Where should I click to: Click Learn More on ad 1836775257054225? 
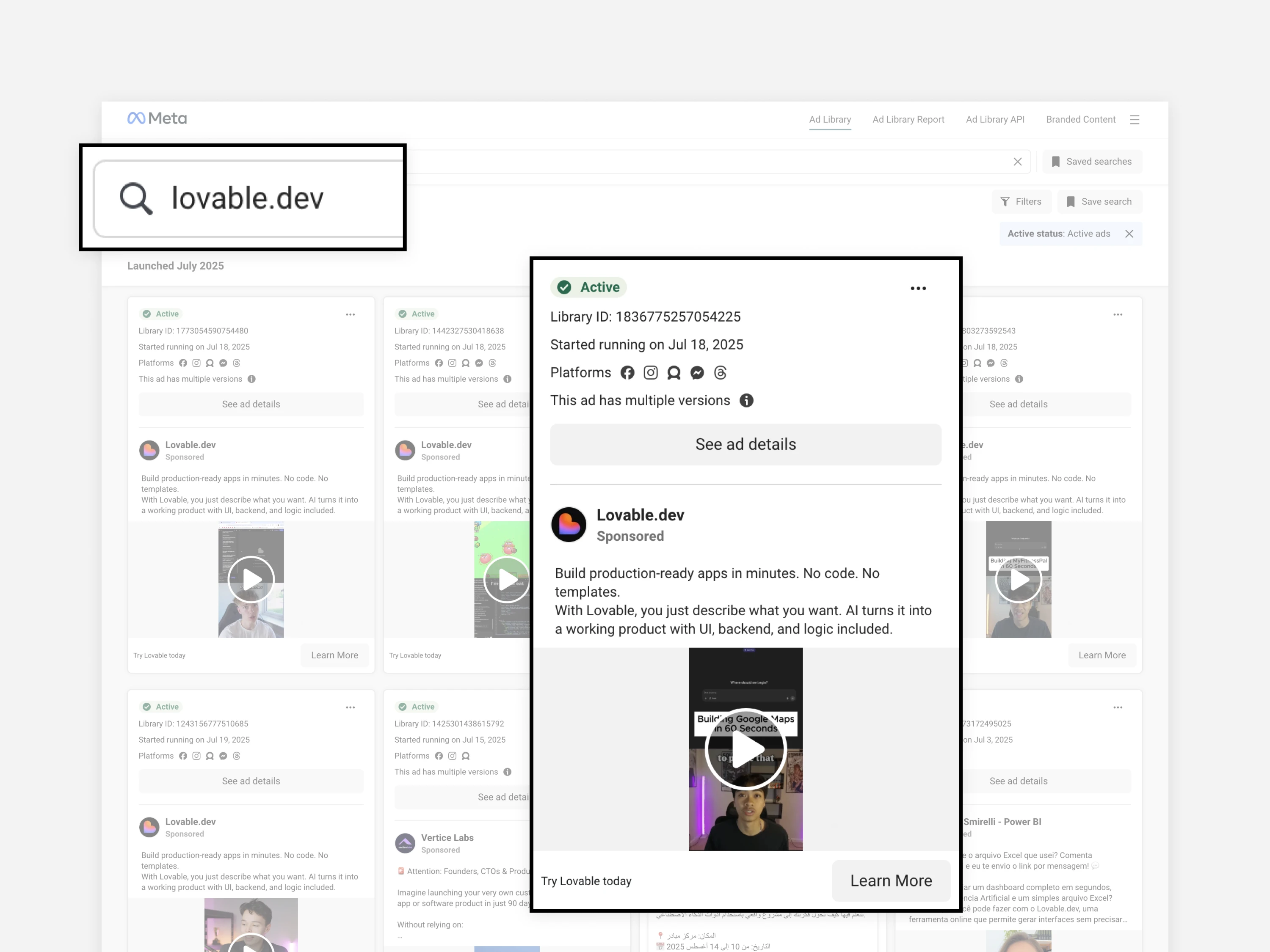click(891, 881)
